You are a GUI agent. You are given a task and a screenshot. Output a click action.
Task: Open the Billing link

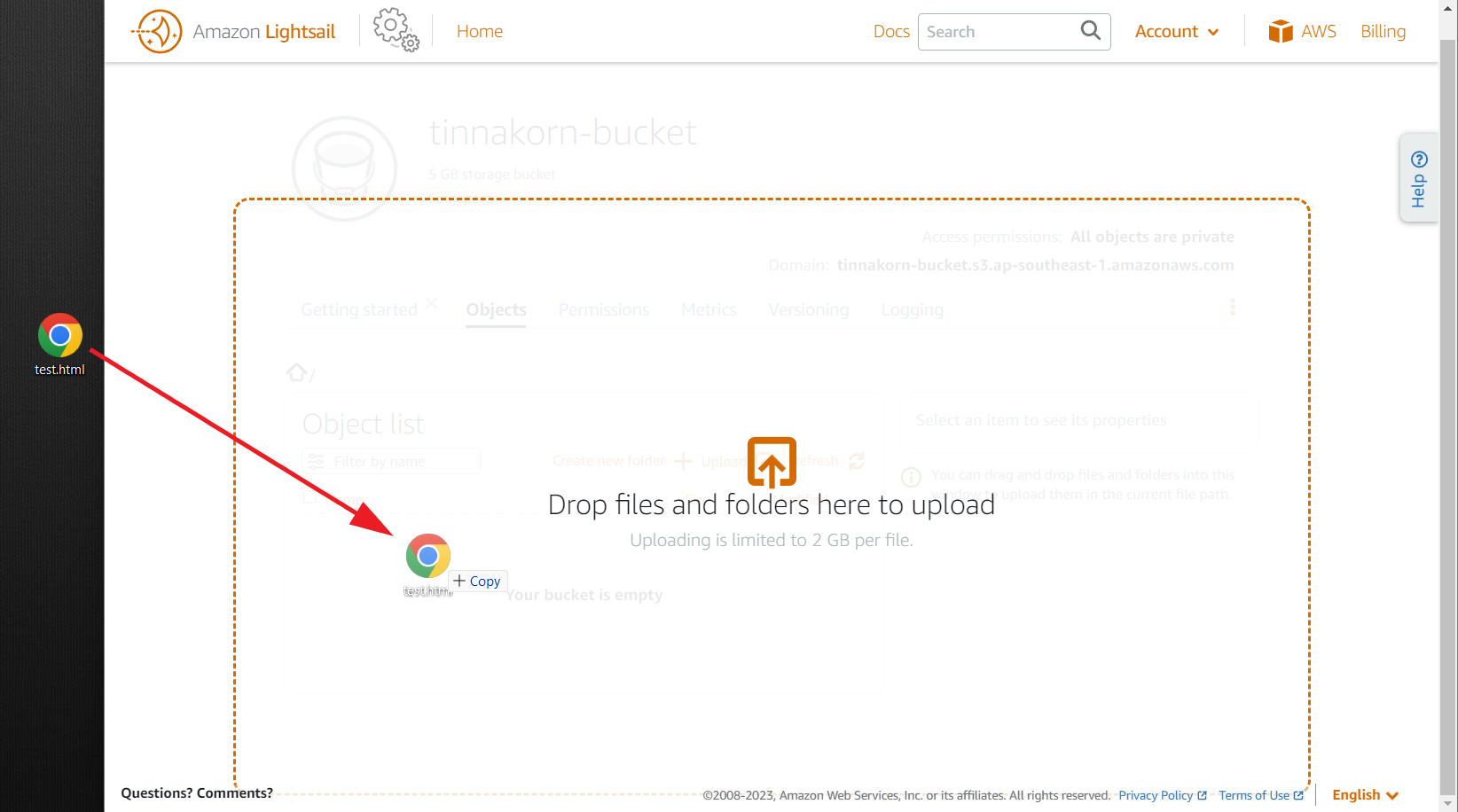[x=1383, y=31]
